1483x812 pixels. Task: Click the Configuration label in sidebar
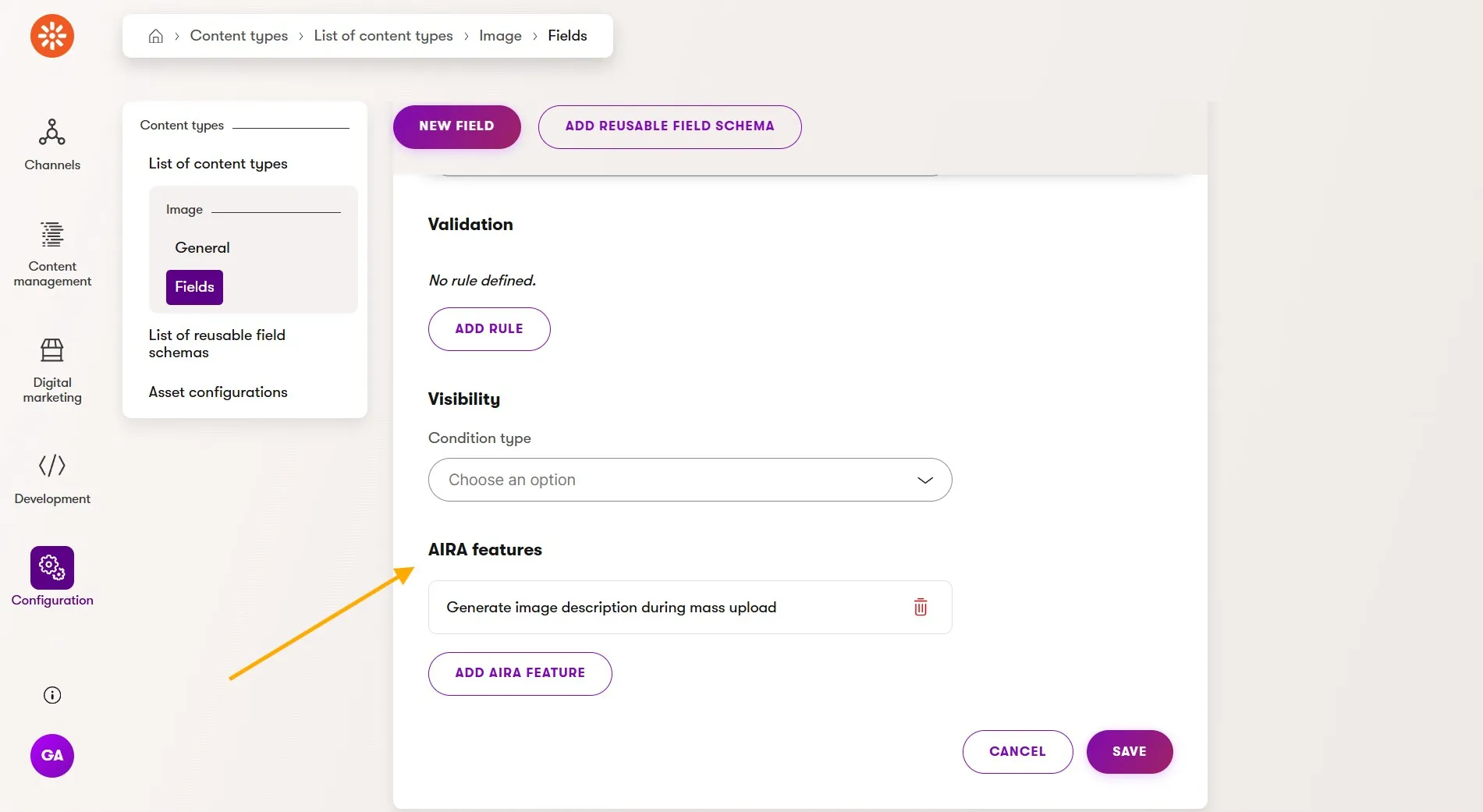pyautogui.click(x=52, y=601)
